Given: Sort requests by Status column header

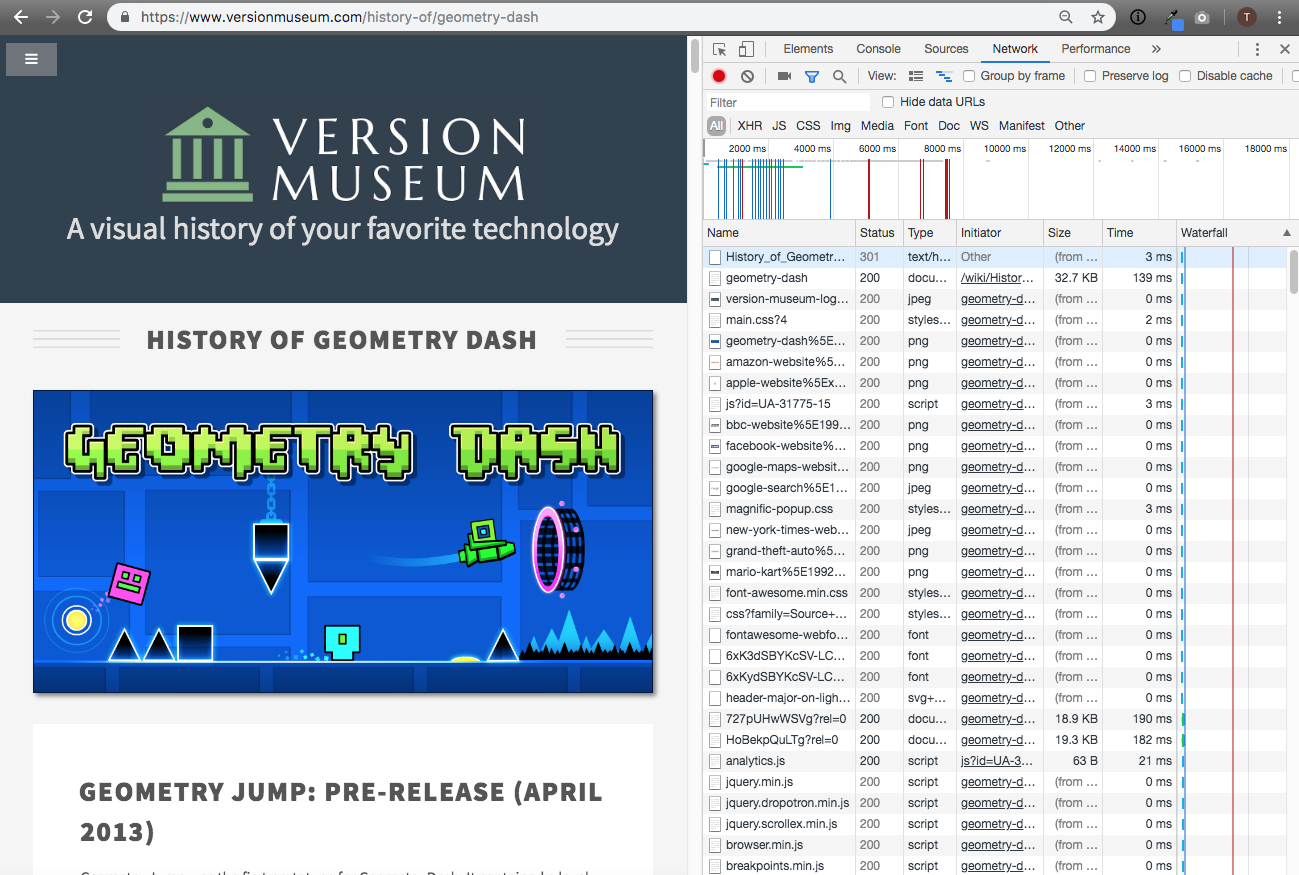Looking at the screenshot, I should pyautogui.click(x=879, y=233).
